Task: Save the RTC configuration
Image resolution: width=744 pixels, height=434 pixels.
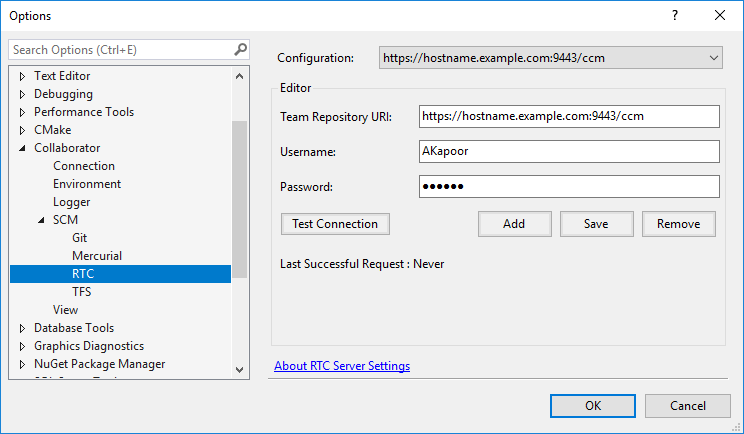Action: tap(596, 224)
